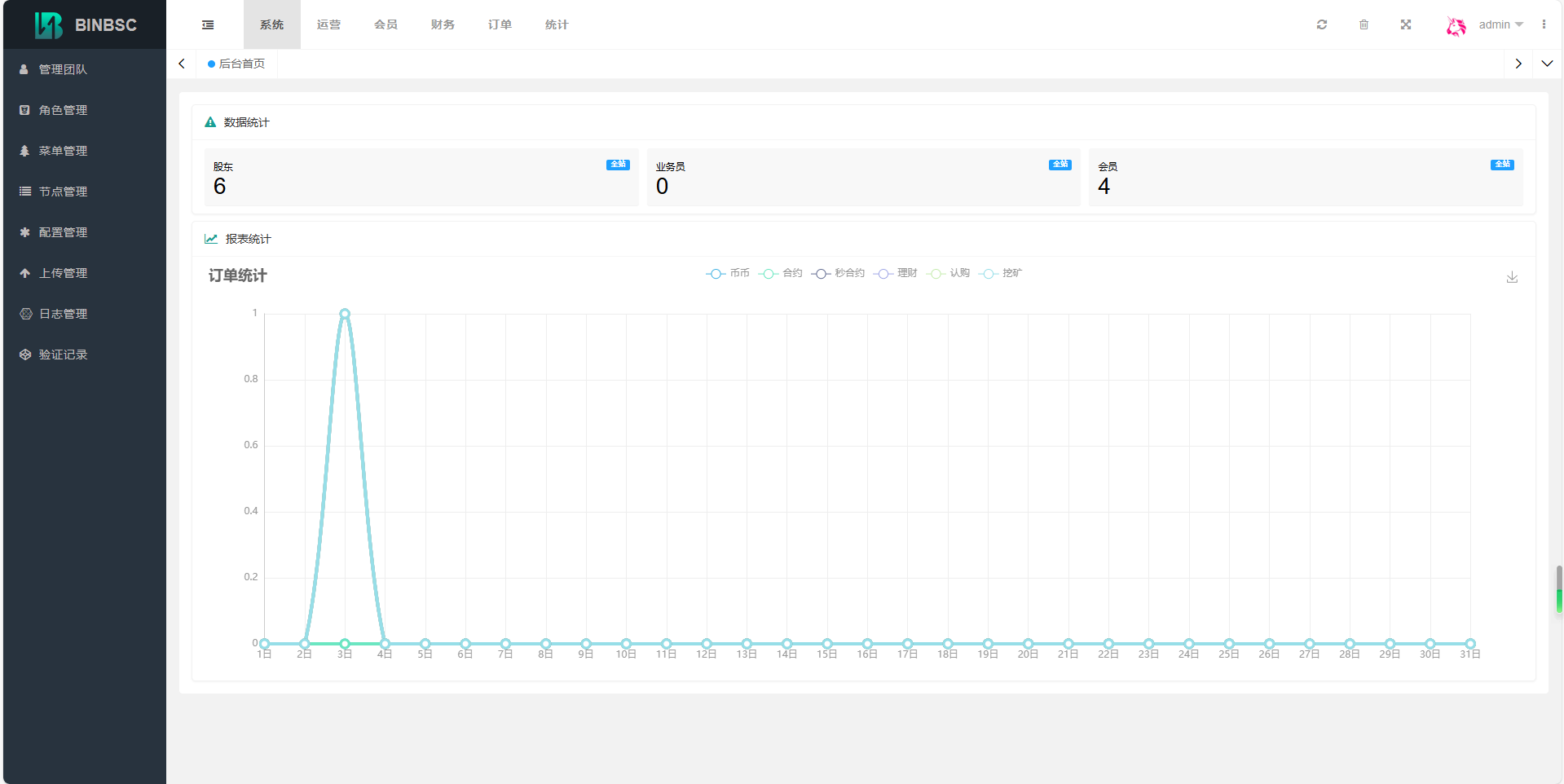The height and width of the screenshot is (784, 1564).
Task: Download the order chart as image
Action: click(x=1512, y=278)
